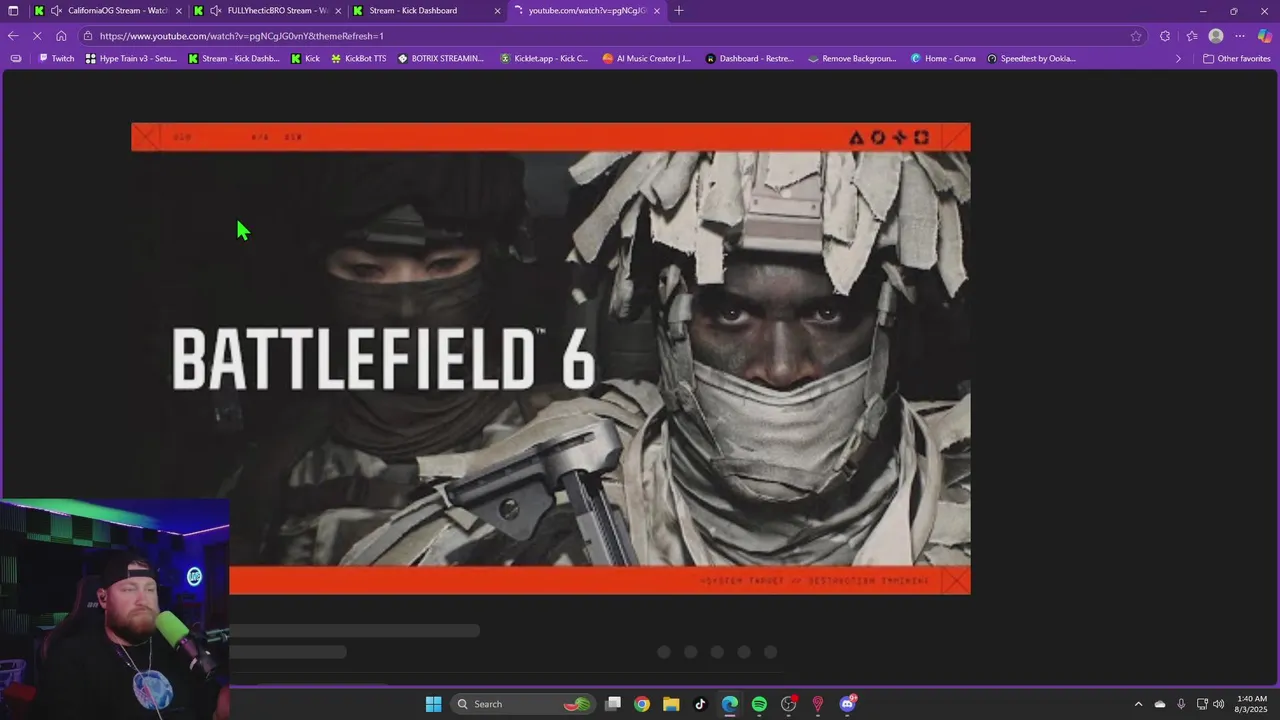
Task: Open a new browser tab
Action: pos(679,11)
